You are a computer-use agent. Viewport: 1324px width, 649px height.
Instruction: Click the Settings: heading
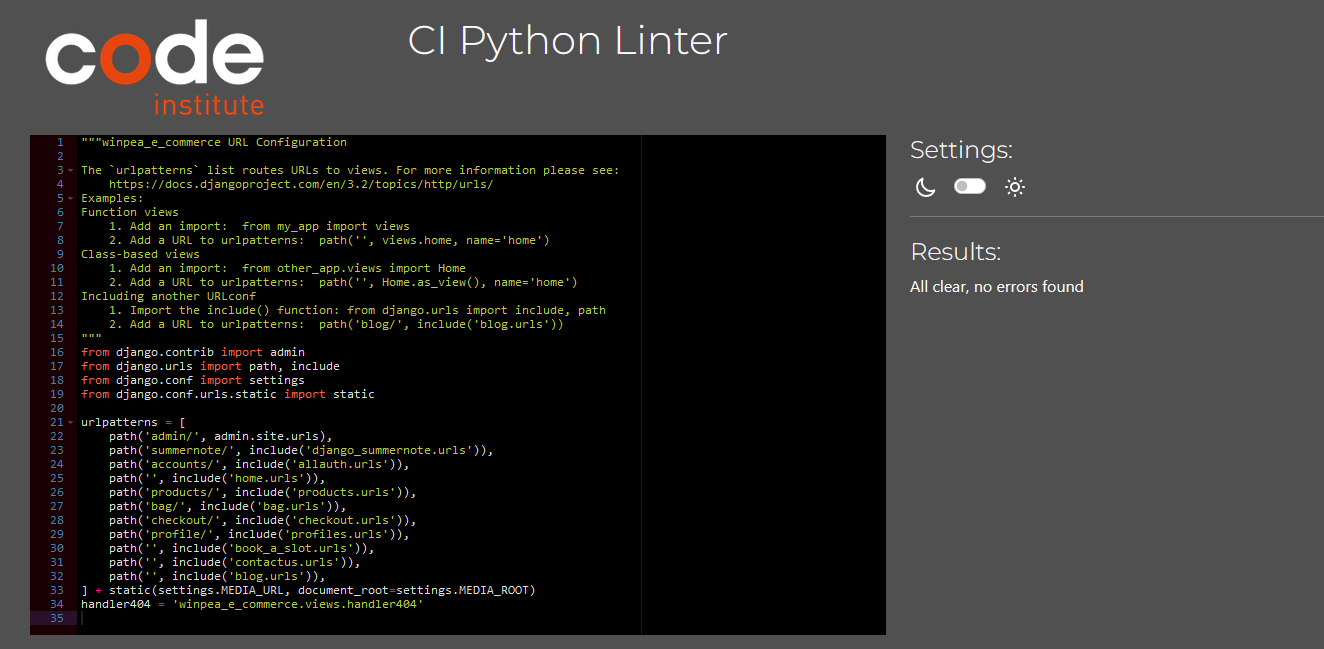pyautogui.click(x=961, y=150)
